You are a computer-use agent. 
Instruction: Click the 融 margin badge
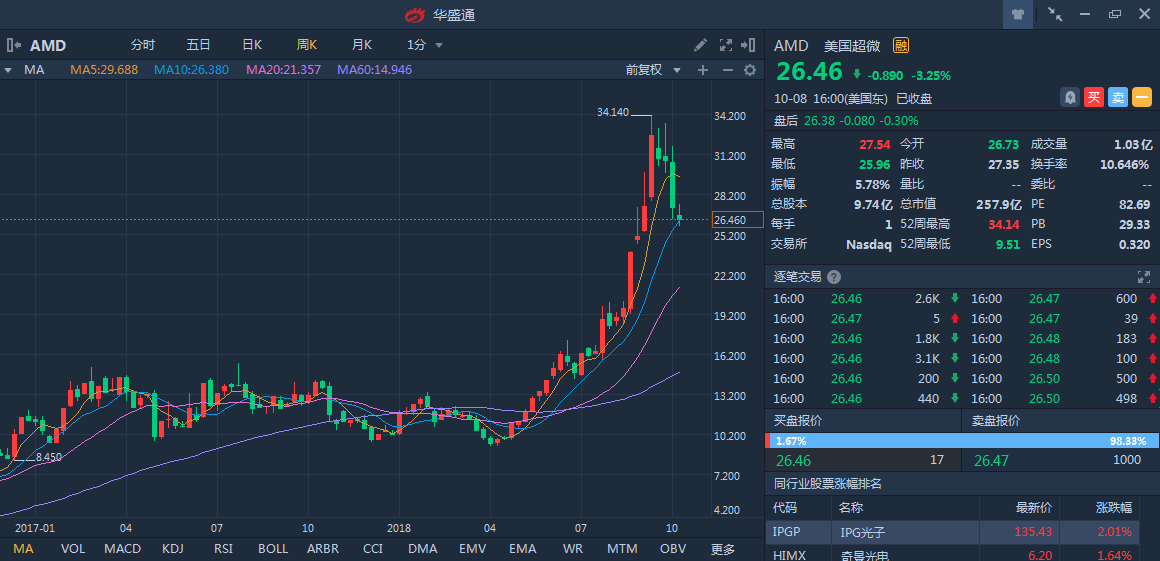900,45
